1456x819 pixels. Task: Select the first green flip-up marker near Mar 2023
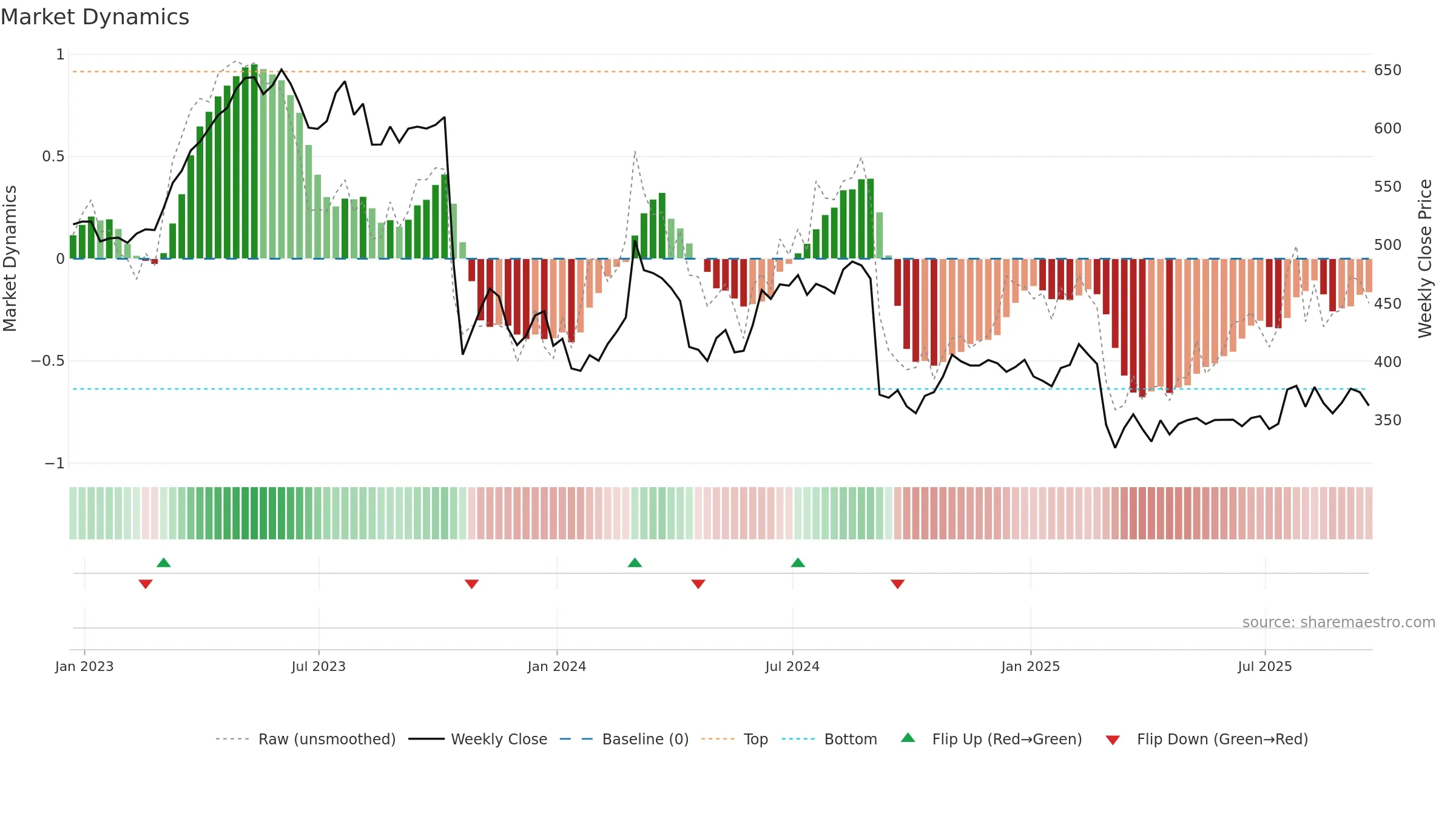[164, 562]
